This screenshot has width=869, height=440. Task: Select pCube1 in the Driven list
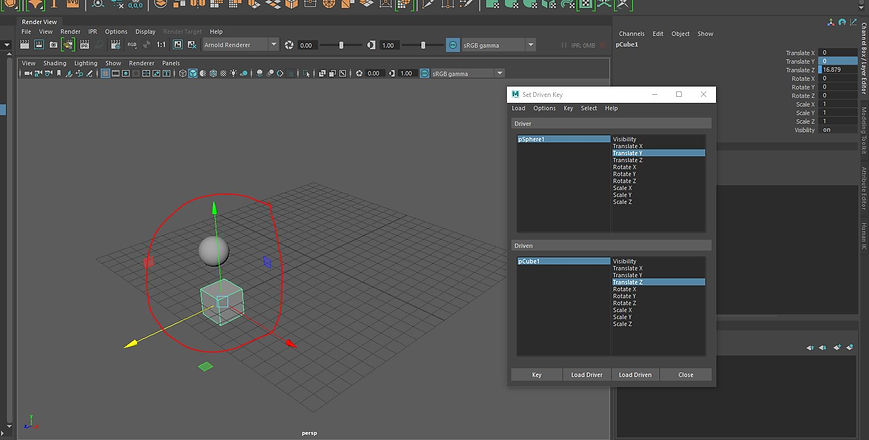pyautogui.click(x=563, y=261)
